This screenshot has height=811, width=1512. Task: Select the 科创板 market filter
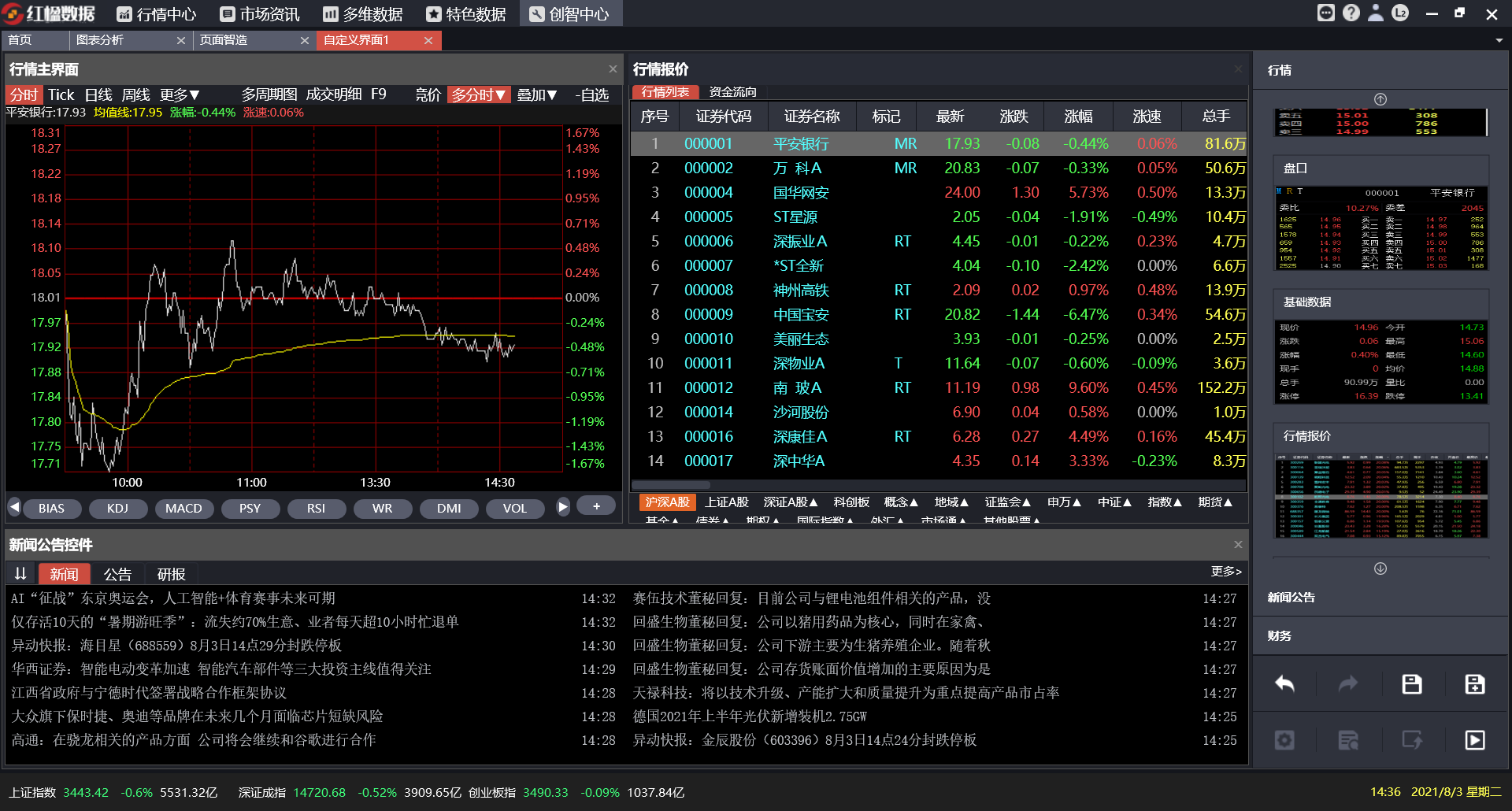(x=851, y=502)
